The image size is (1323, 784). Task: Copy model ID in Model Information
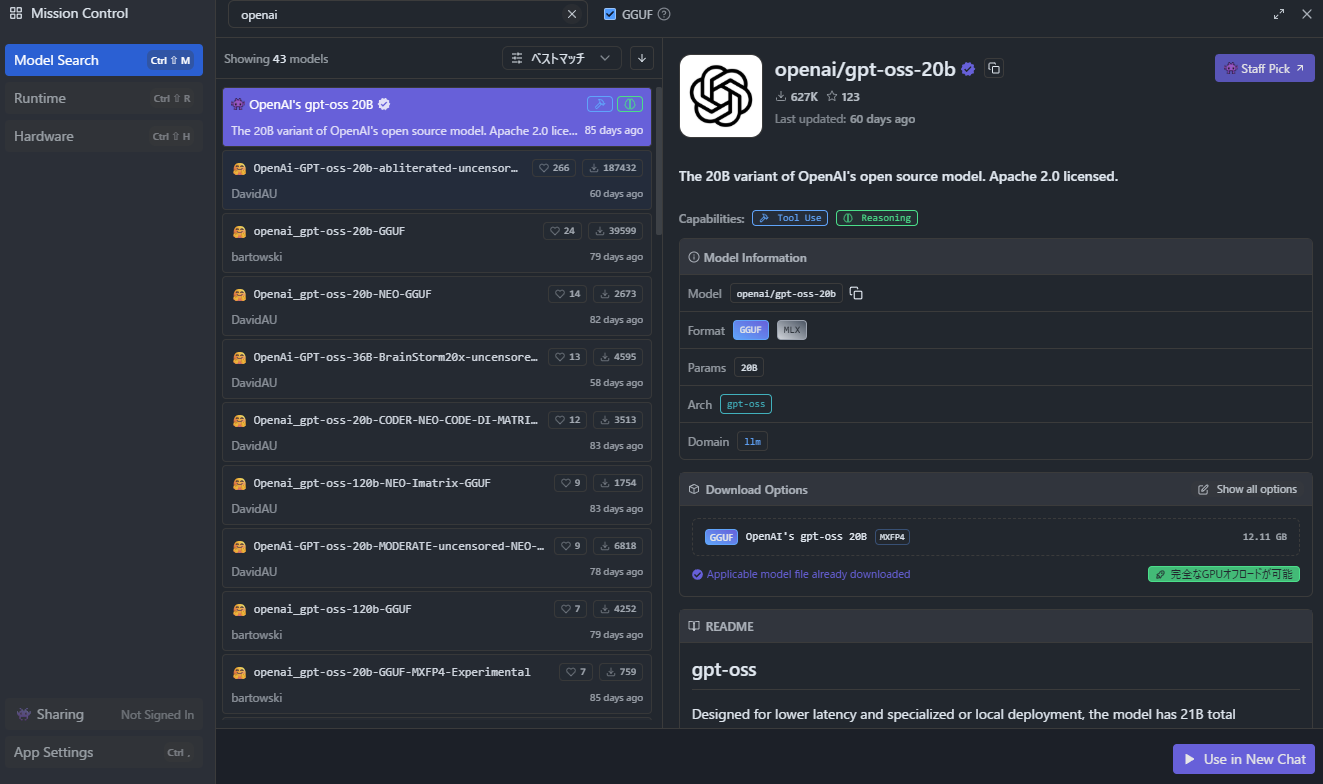point(856,294)
